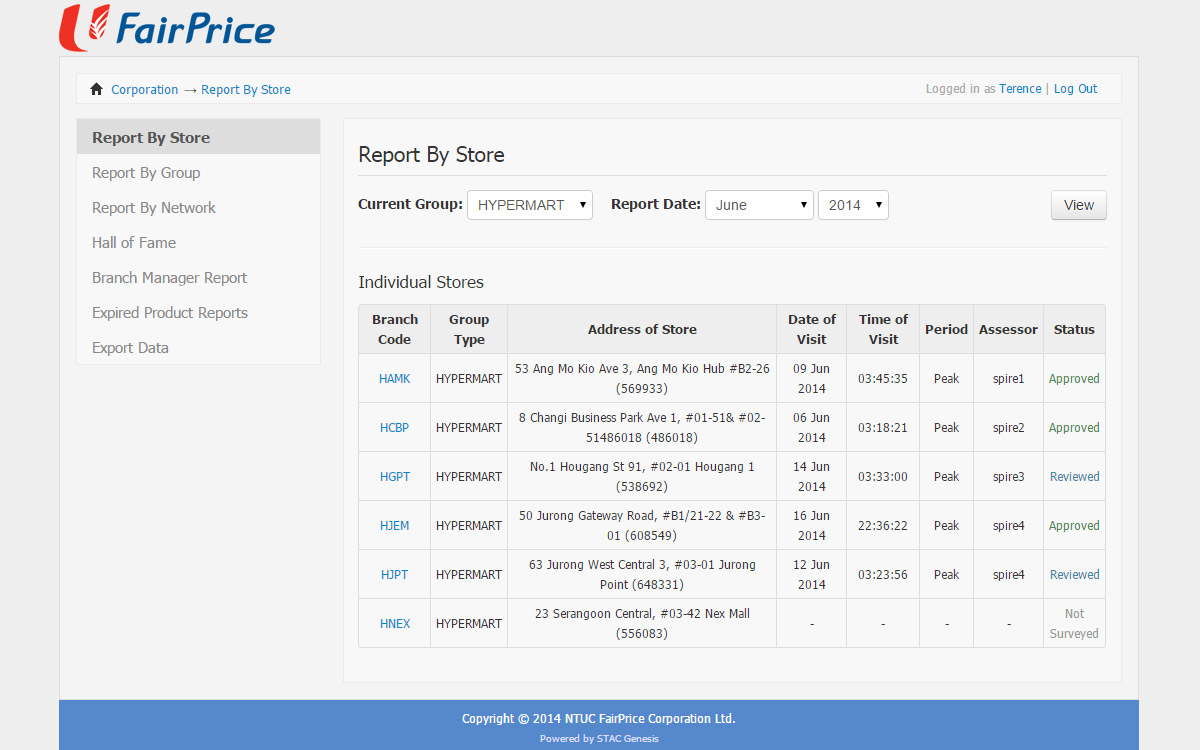
Task: Click the spire1 assessor cell
Action: 1008,378
